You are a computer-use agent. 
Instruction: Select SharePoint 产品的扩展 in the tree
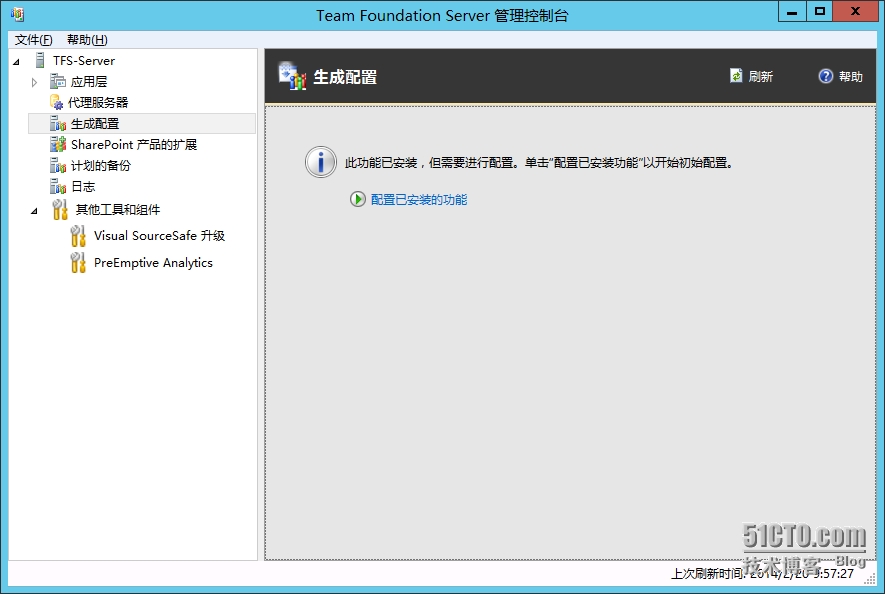click(x=134, y=144)
